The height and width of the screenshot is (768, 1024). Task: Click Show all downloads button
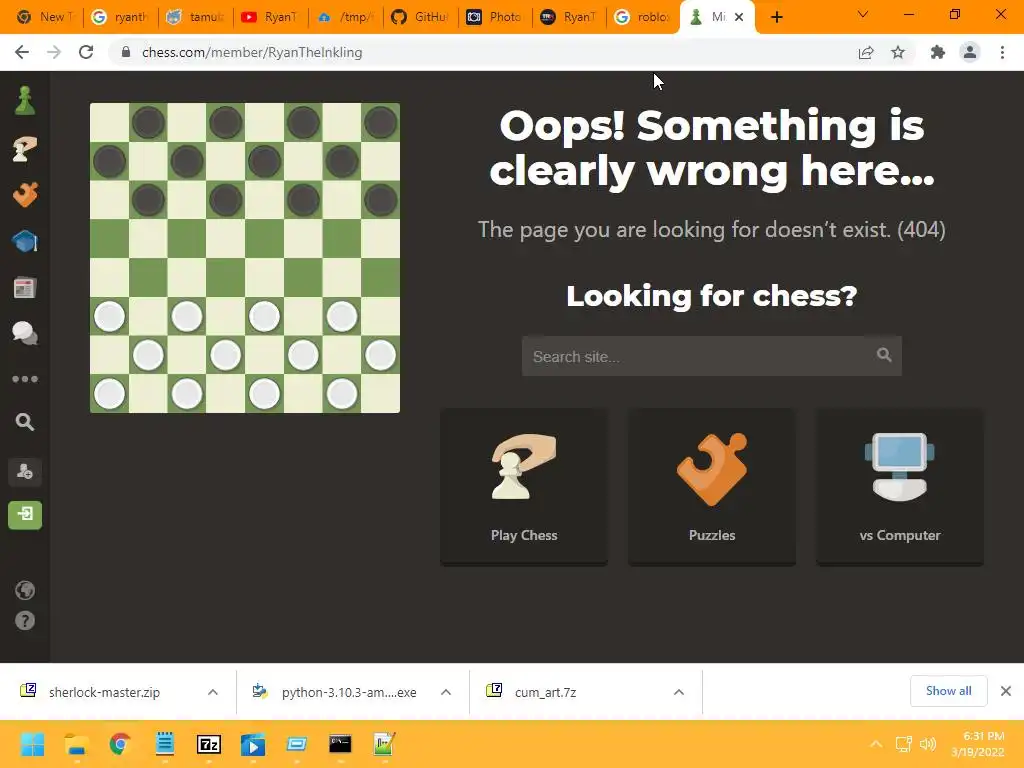[948, 691]
